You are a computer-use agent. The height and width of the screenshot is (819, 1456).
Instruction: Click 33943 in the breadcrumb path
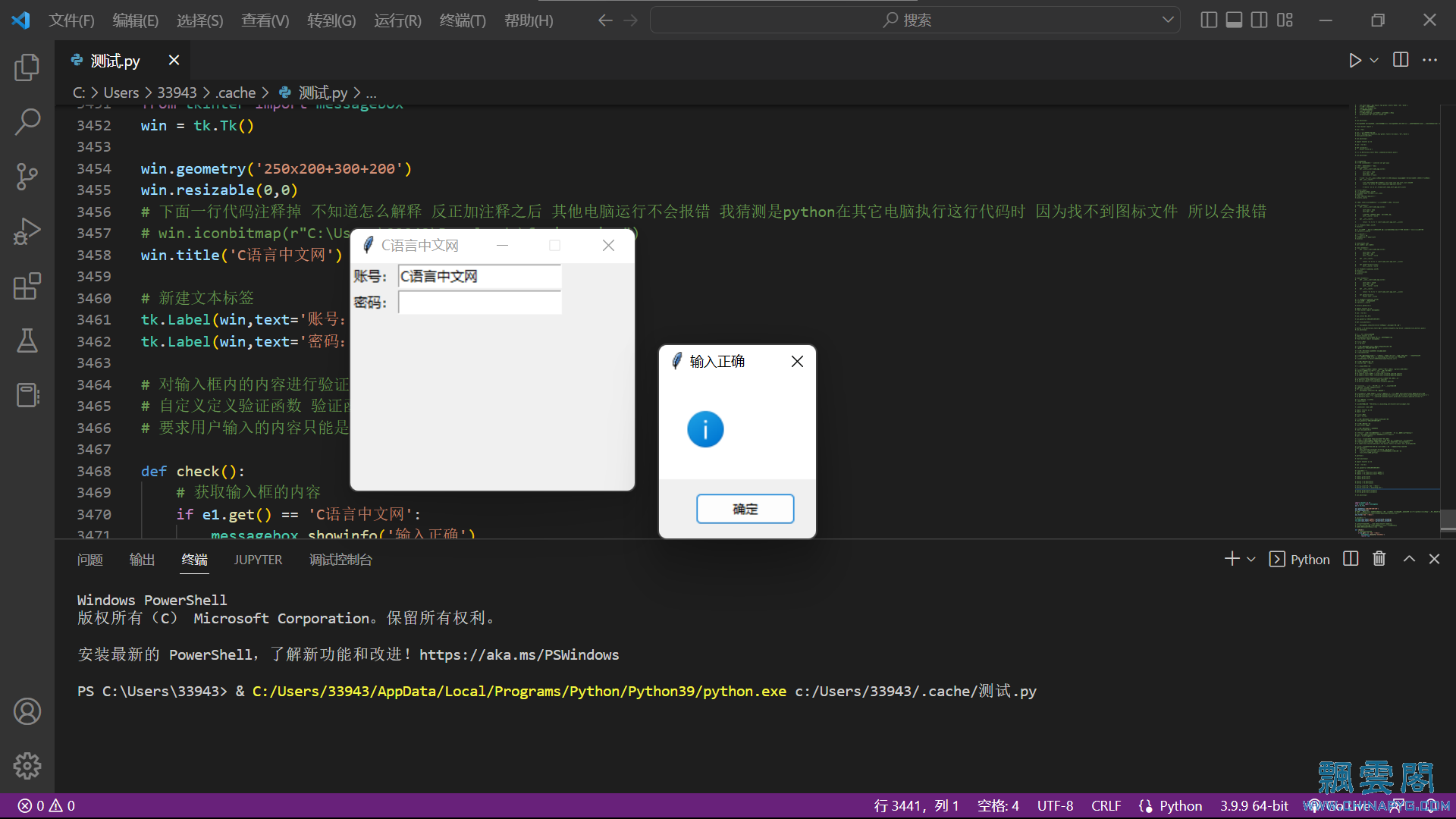coord(177,93)
